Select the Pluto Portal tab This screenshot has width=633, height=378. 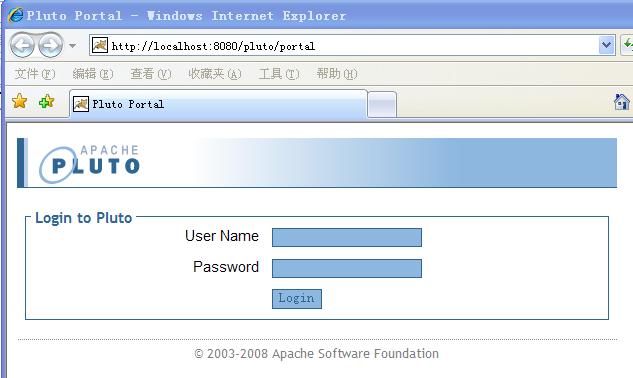218,104
